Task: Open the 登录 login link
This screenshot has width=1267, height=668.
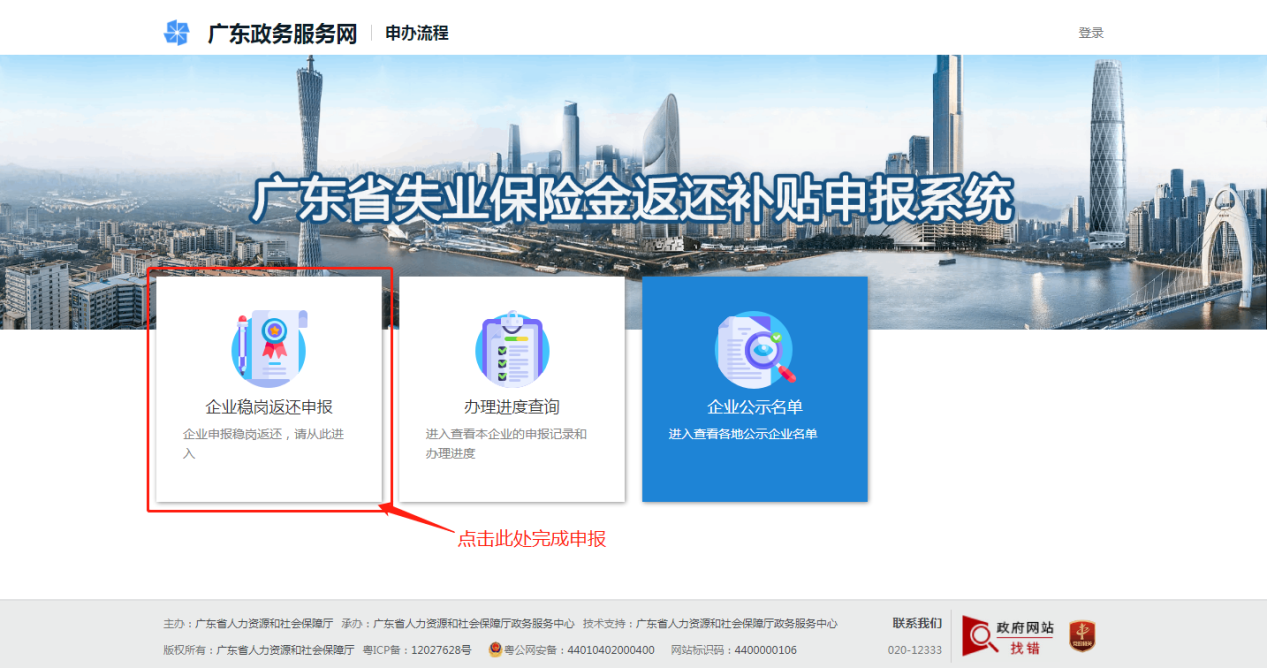Action: 1091,32
